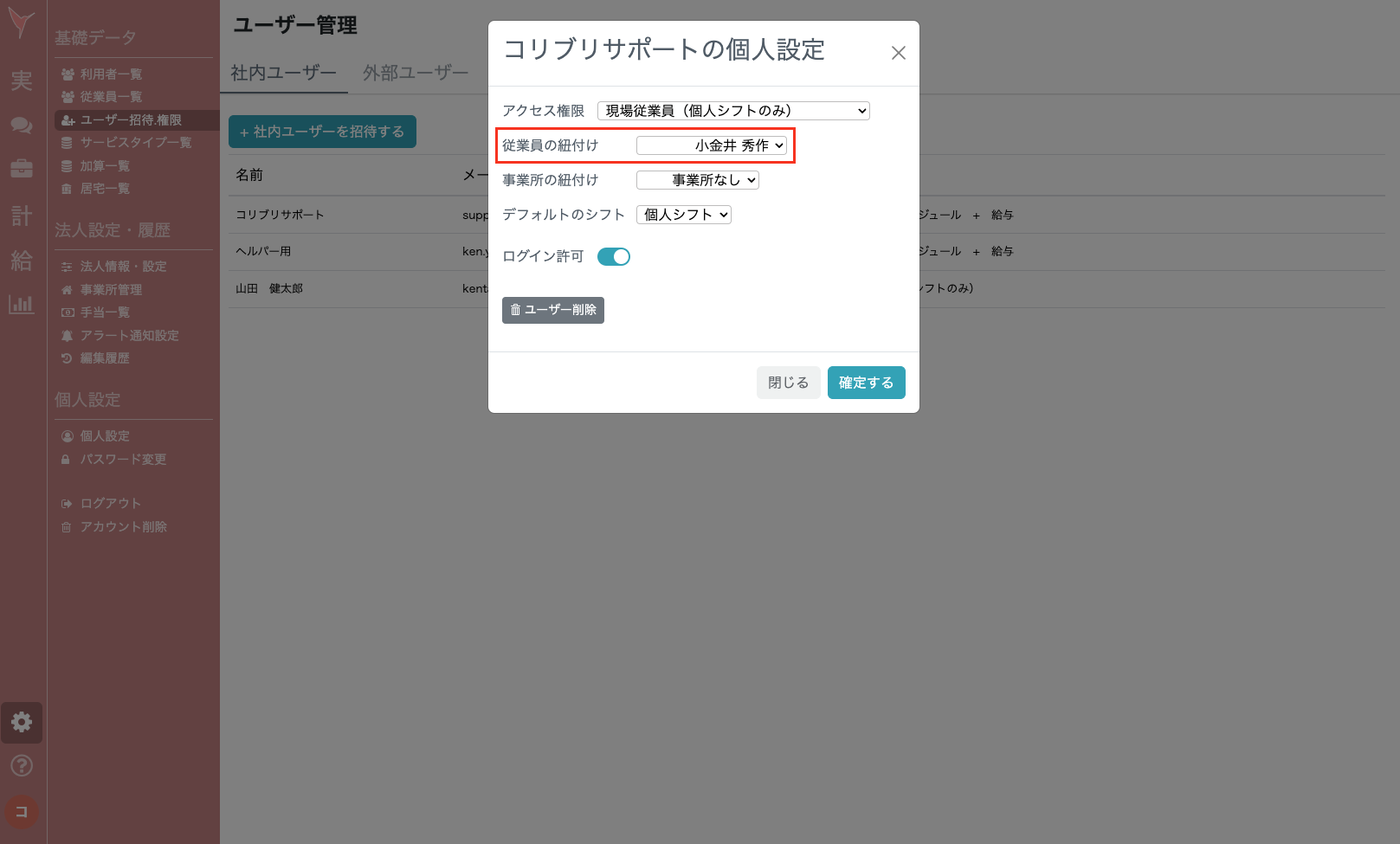Viewport: 1400px width, 844px height.
Task: Click the 確定する button
Action: tap(866, 382)
